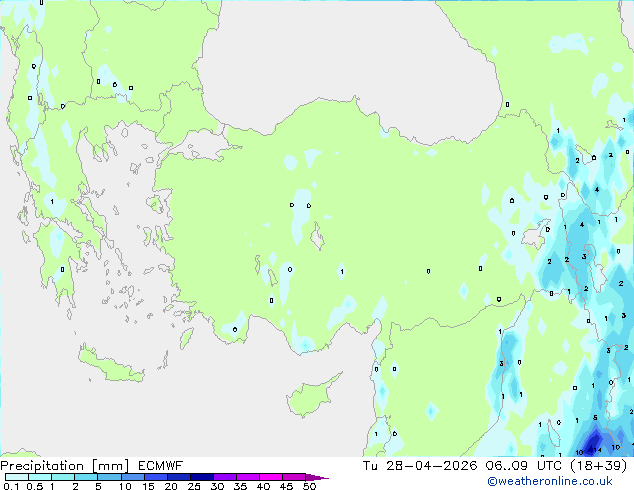The height and width of the screenshot is (490, 634).
Task: Click the date 'Tu 28-04-2026' text
Action: [420, 466]
